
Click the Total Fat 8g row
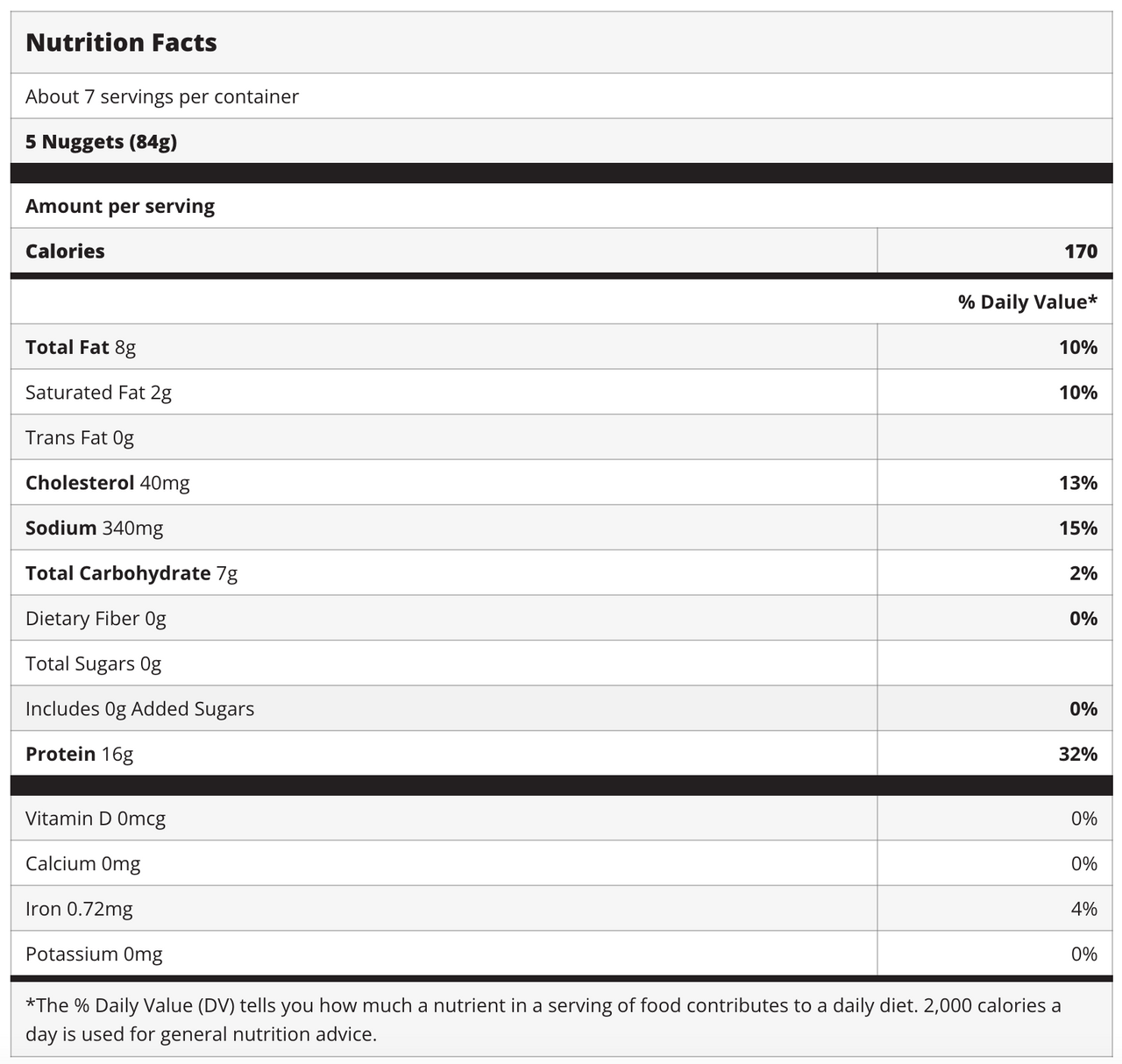point(561,347)
